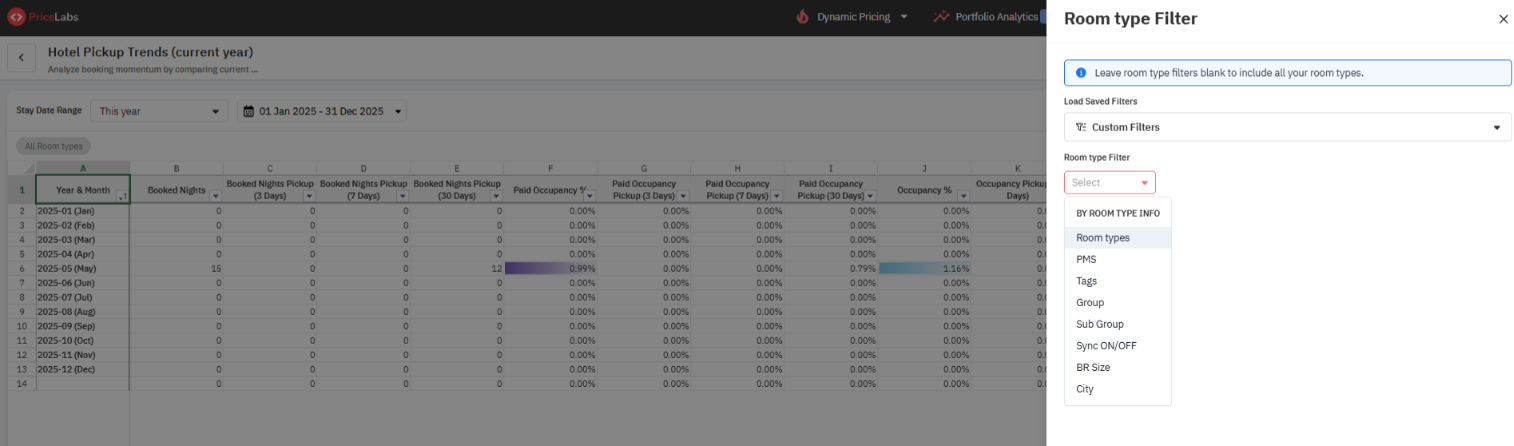
Task: Click the back arrow button
Action: [x=21, y=58]
